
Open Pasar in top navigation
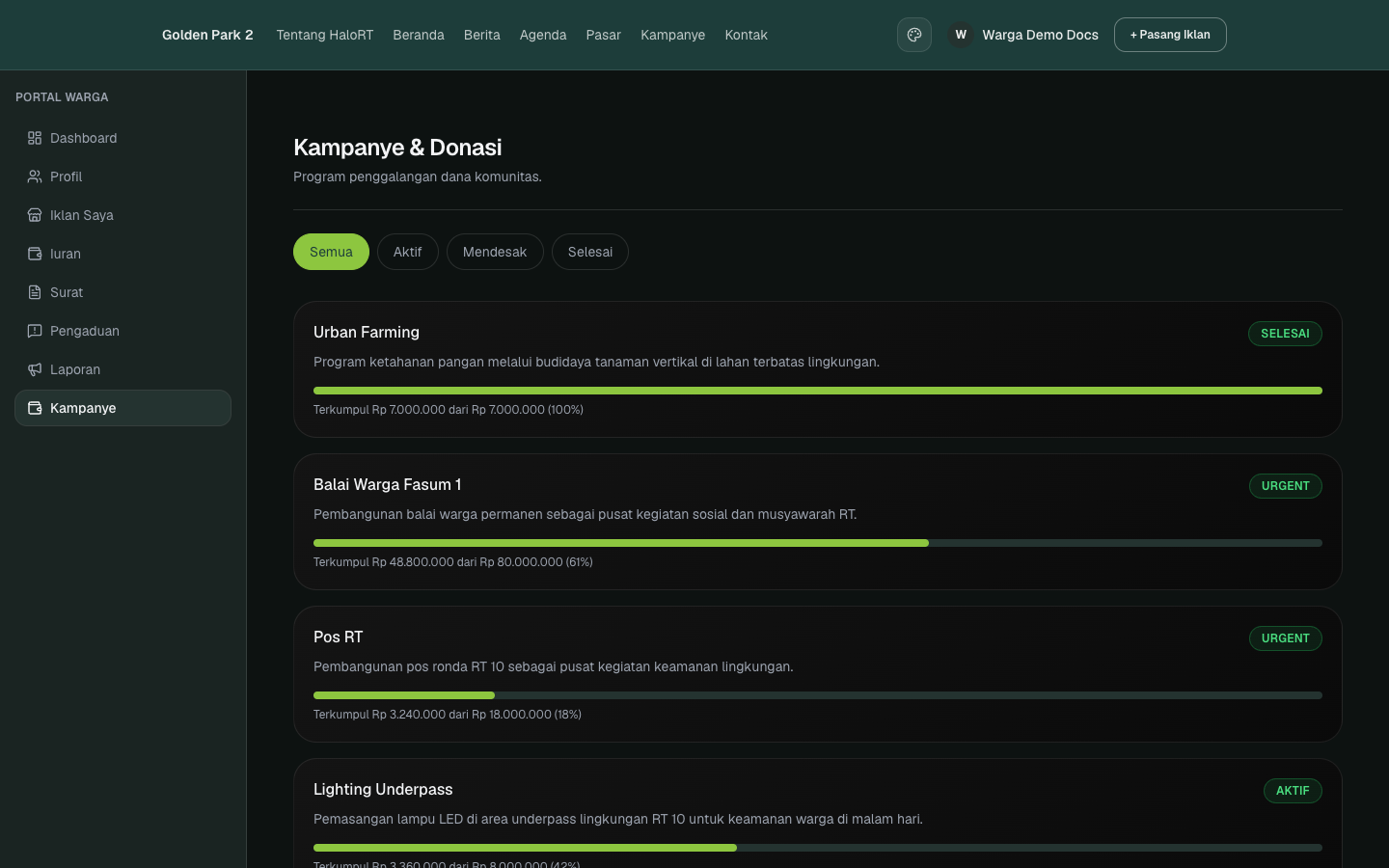604,35
